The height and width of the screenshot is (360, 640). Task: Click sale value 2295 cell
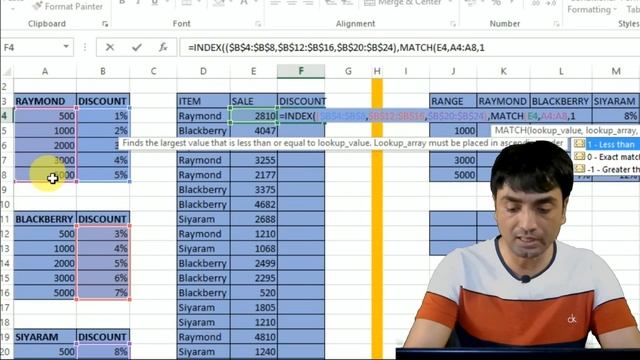tap(253, 278)
